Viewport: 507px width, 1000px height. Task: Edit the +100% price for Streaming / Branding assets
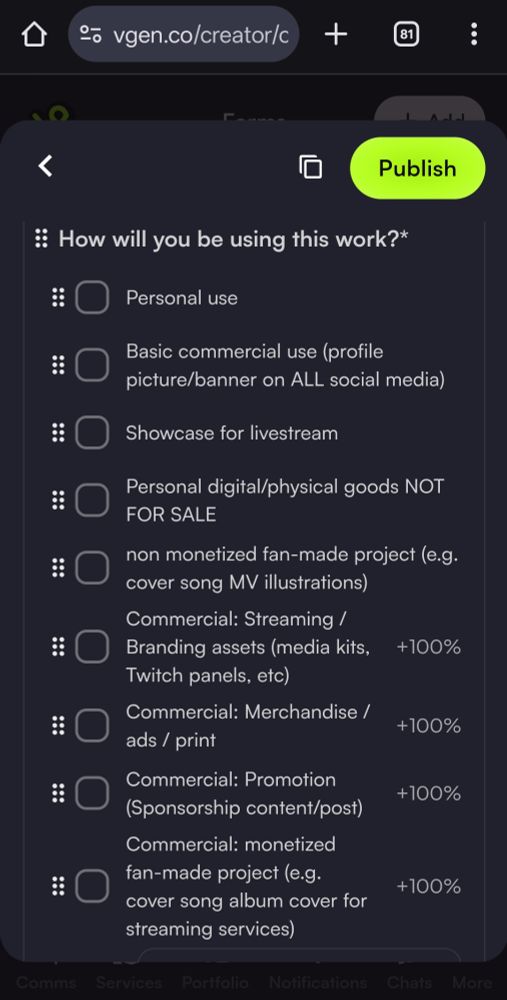429,647
